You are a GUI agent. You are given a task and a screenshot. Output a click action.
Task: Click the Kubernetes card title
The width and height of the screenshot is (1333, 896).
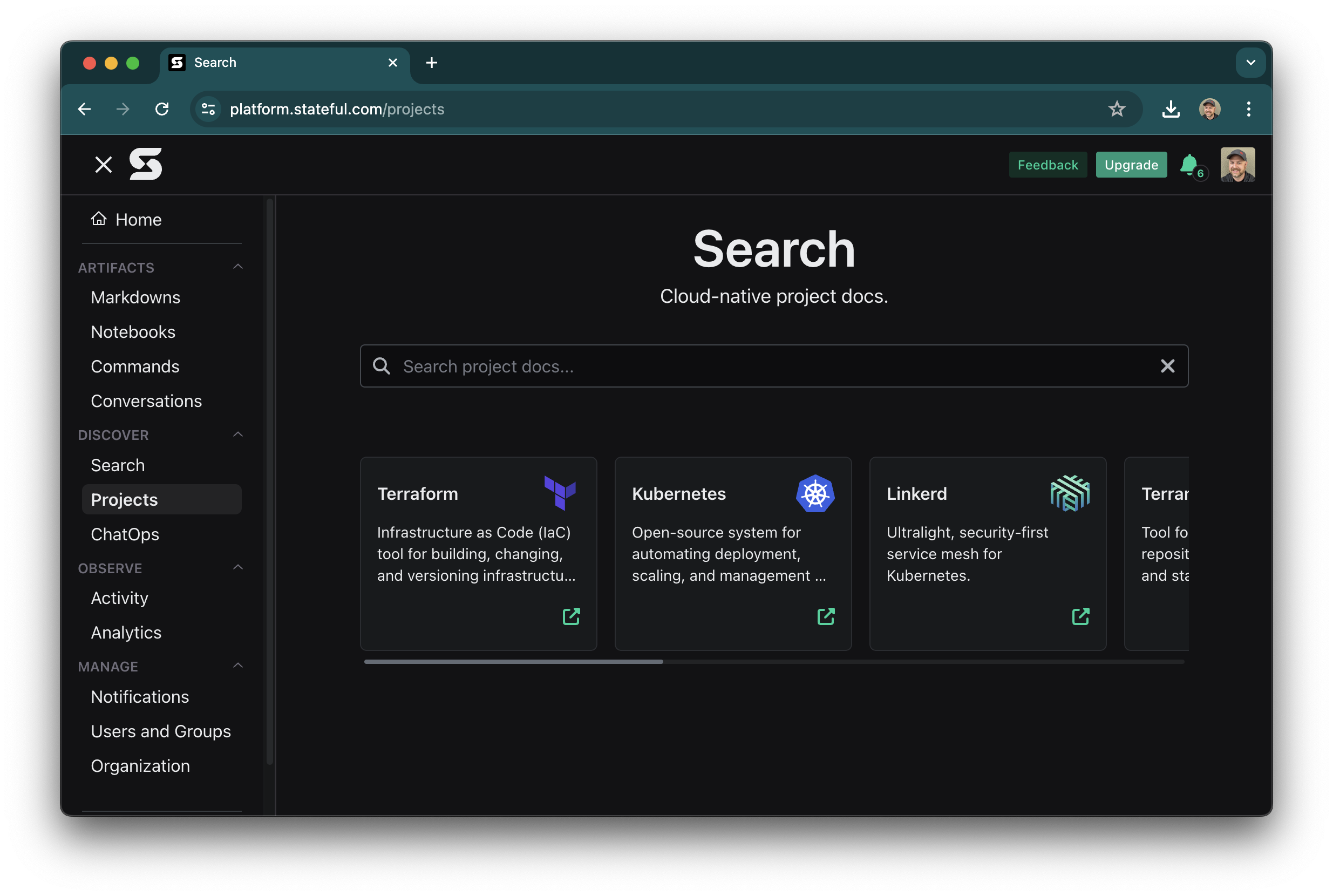[x=679, y=494]
